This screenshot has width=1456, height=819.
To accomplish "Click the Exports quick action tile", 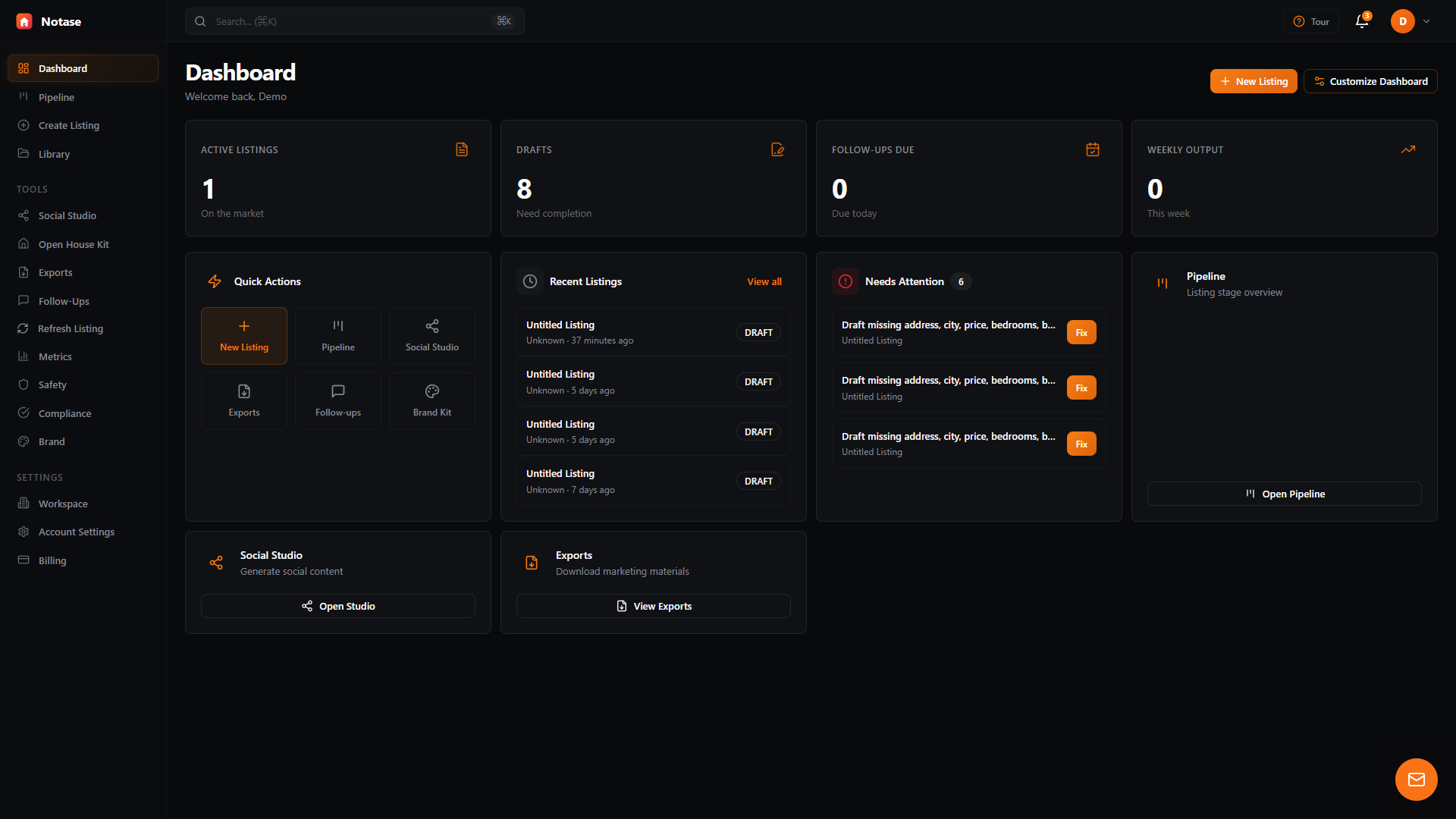I will coord(243,400).
